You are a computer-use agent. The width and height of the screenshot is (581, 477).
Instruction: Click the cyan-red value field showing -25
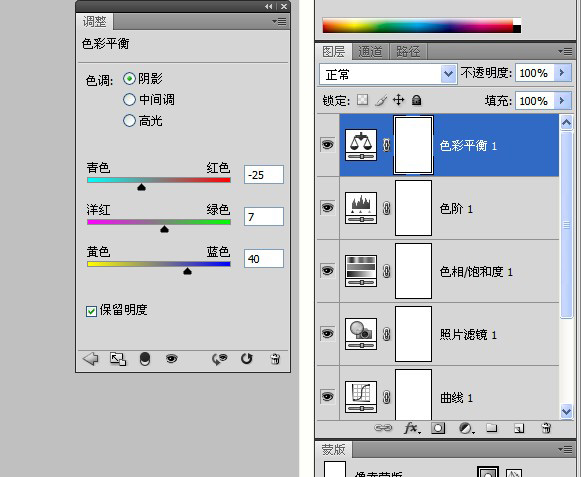264,175
